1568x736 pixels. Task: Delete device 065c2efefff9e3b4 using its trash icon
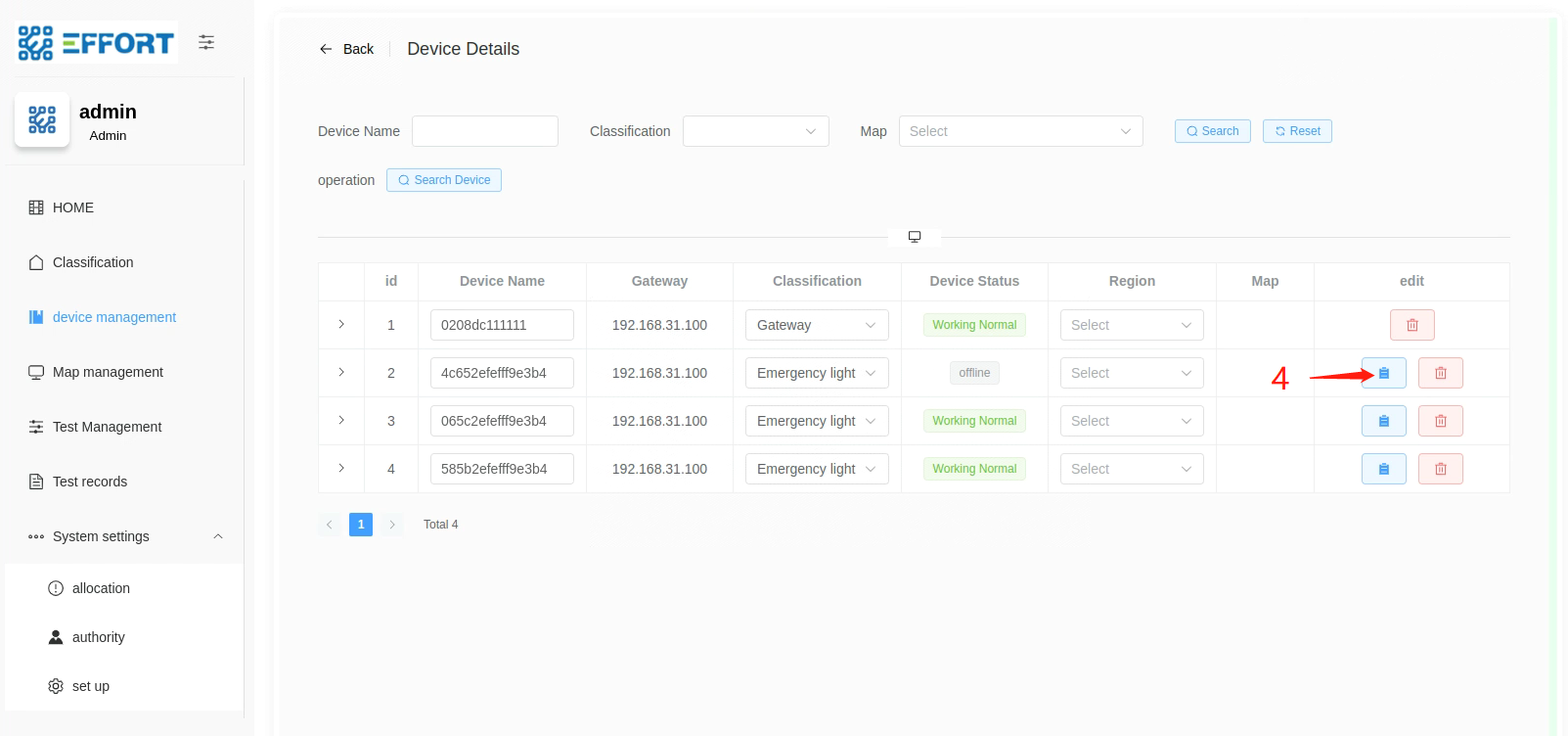pyautogui.click(x=1440, y=421)
